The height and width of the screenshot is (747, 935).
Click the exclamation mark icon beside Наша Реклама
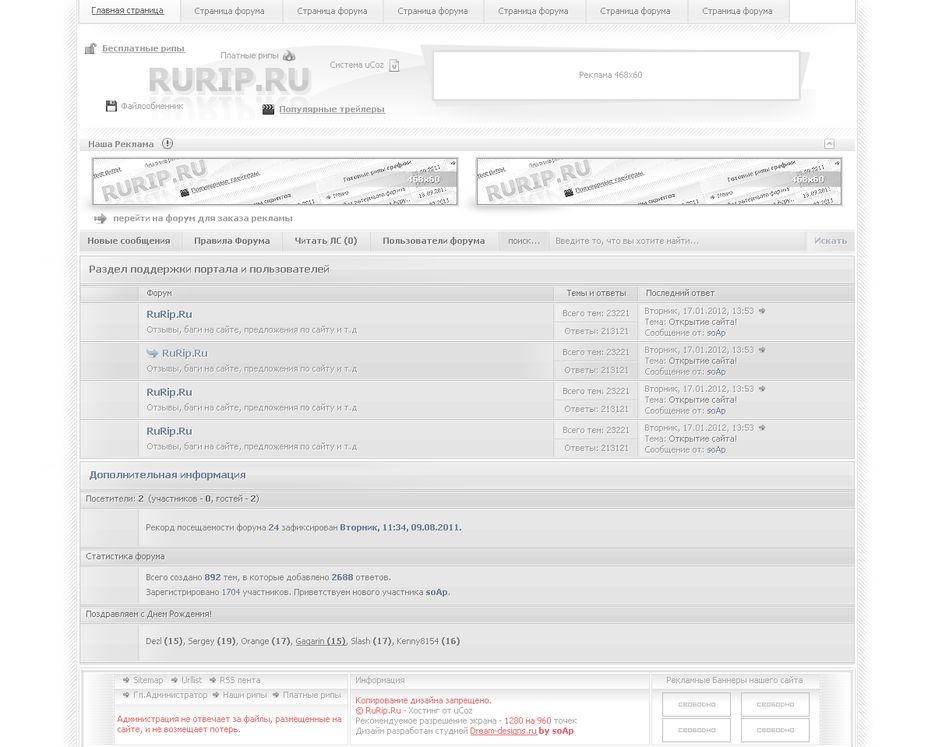[x=168, y=144]
